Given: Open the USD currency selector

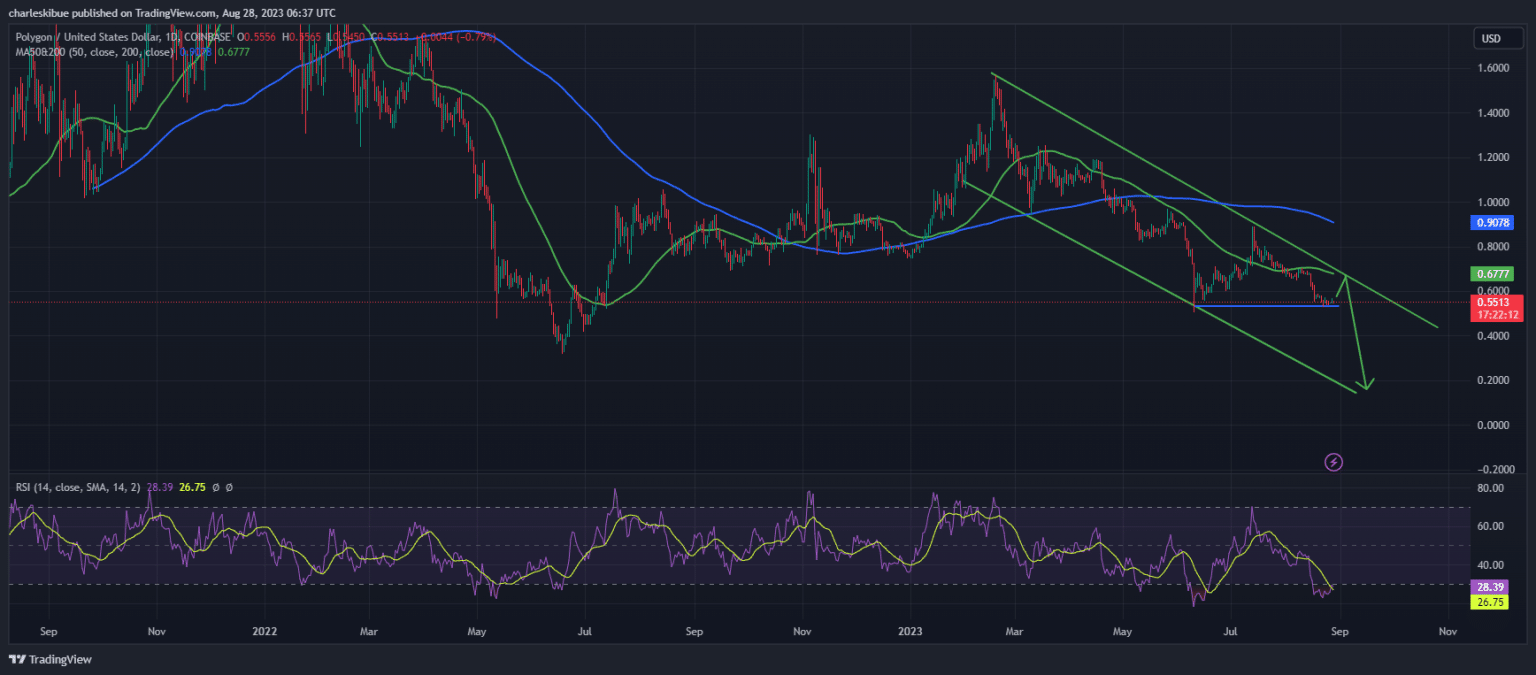Looking at the screenshot, I should [1490, 39].
